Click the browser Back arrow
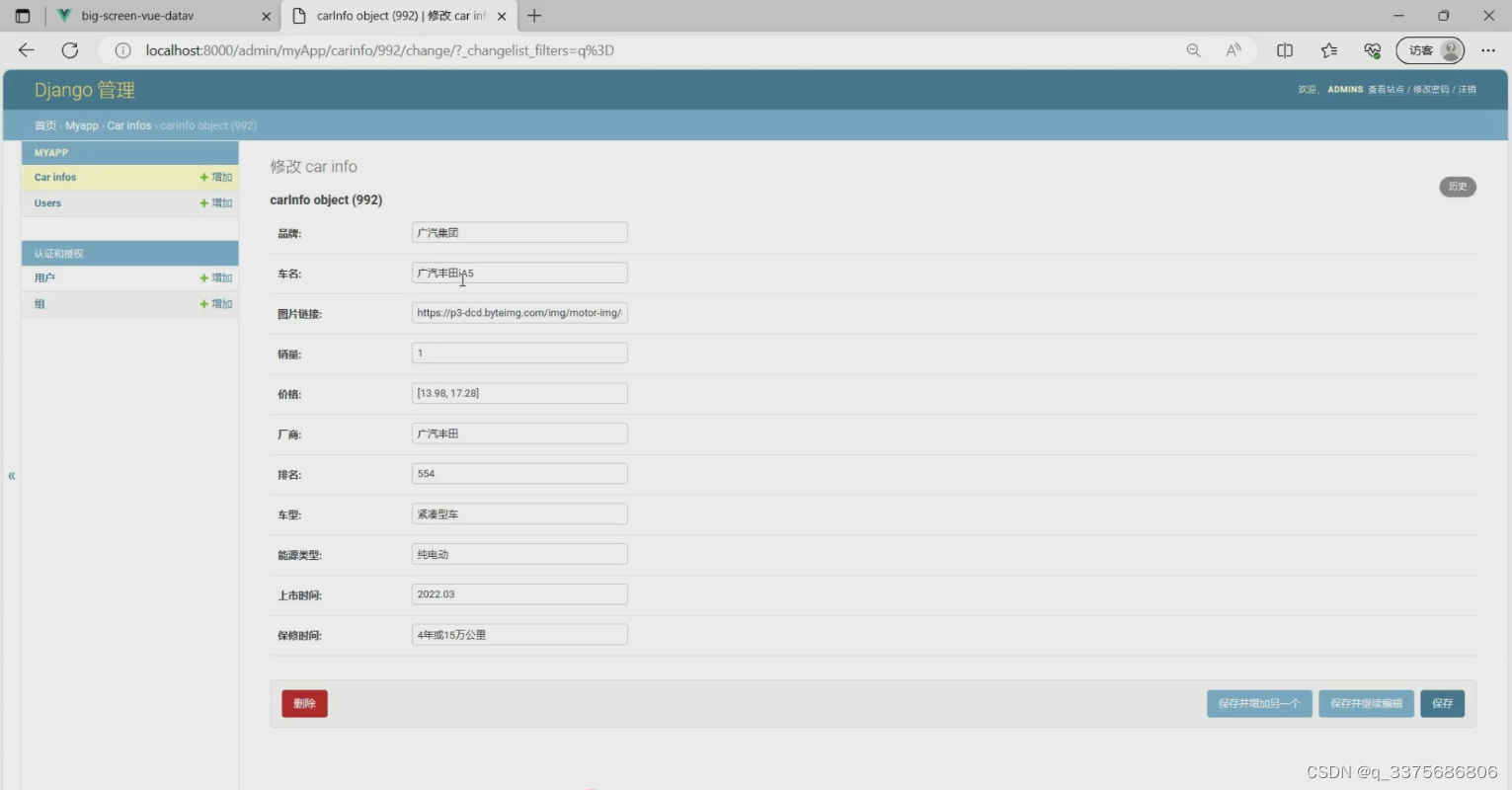Image resolution: width=1512 pixels, height=790 pixels. click(x=27, y=50)
